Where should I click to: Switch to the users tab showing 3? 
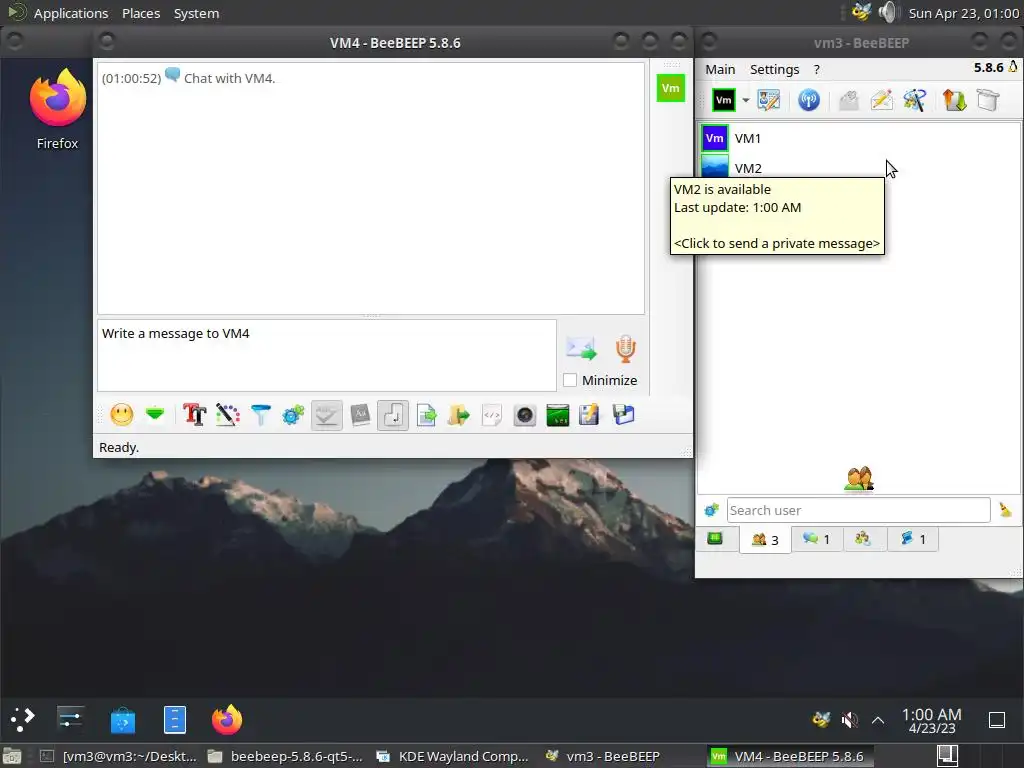click(765, 539)
